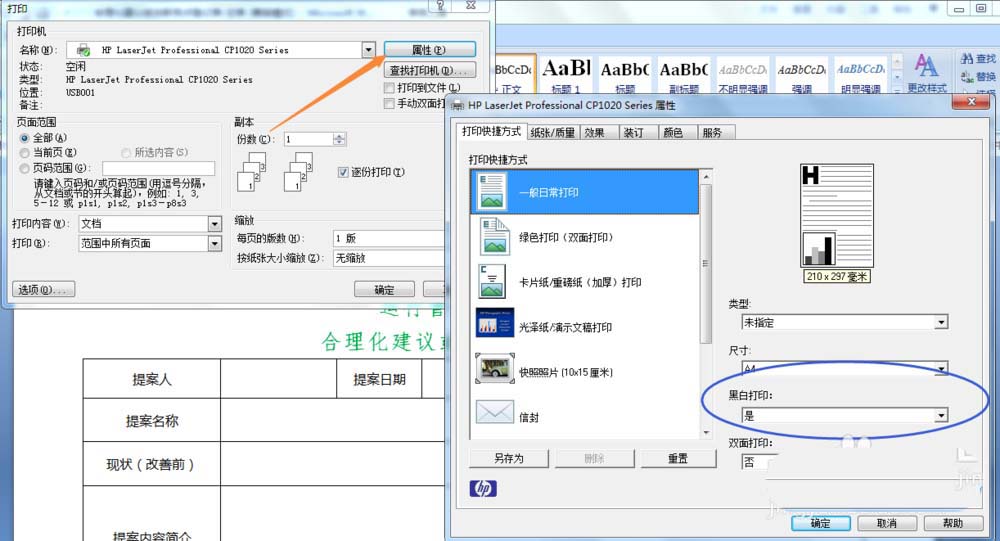
Task: Click the 替换 replace icon in ribbon
Action: [x=967, y=77]
